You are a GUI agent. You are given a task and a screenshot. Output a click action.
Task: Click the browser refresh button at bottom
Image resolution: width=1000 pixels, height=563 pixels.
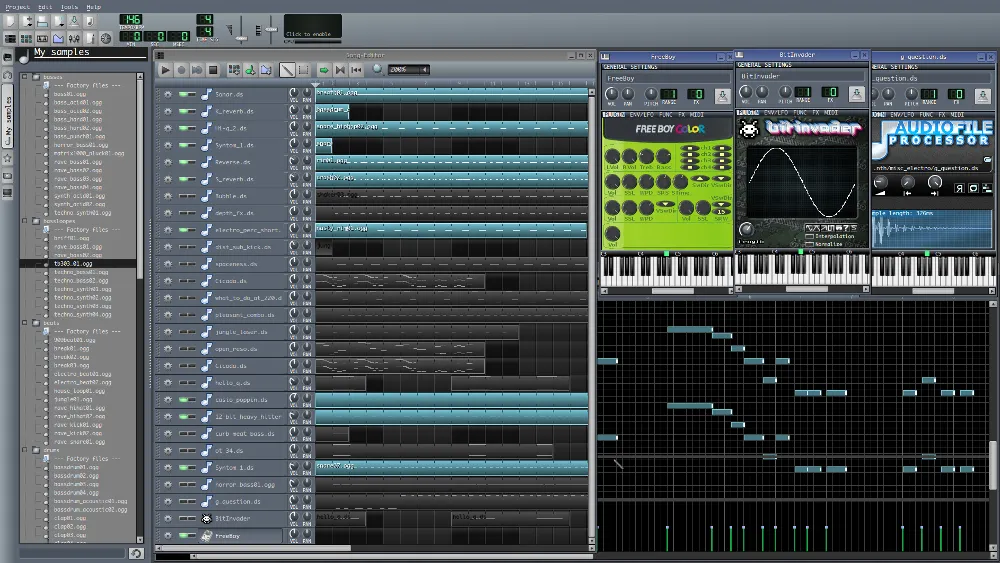pos(135,553)
